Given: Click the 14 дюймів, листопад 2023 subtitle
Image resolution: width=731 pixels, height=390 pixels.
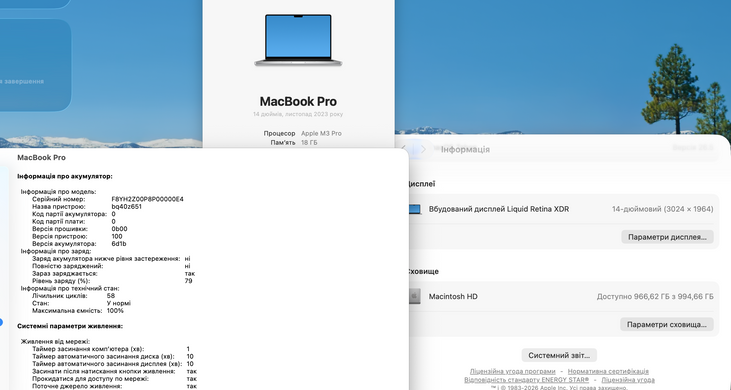Looking at the screenshot, I should (298, 114).
